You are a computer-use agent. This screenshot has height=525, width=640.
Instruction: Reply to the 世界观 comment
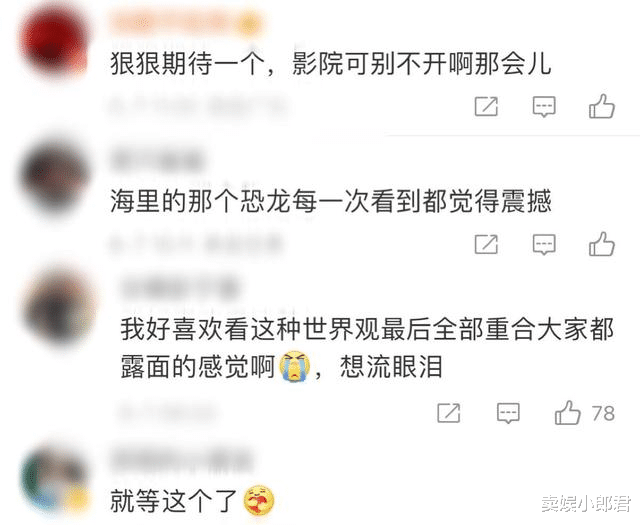click(x=508, y=413)
